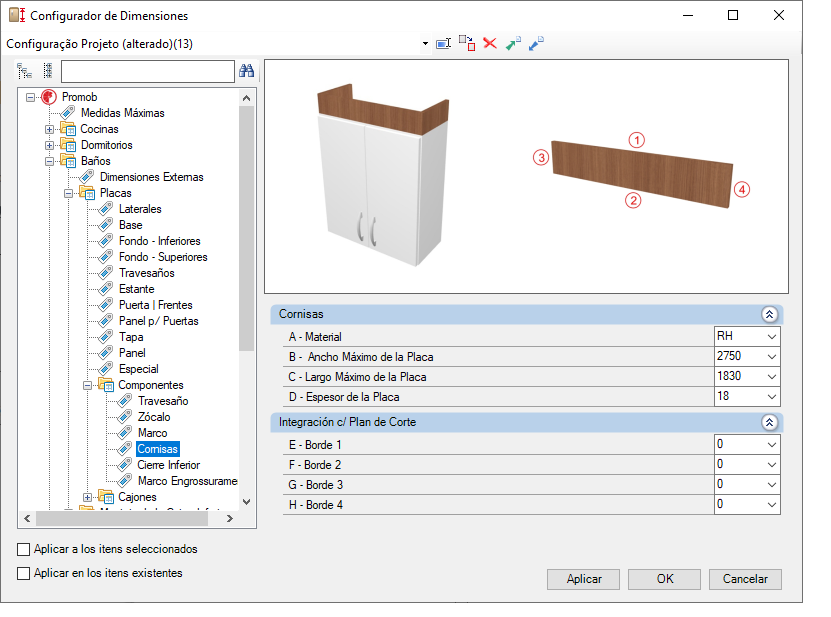
Task: Enable Aplicar a los itens seleccionados
Action: [23, 549]
